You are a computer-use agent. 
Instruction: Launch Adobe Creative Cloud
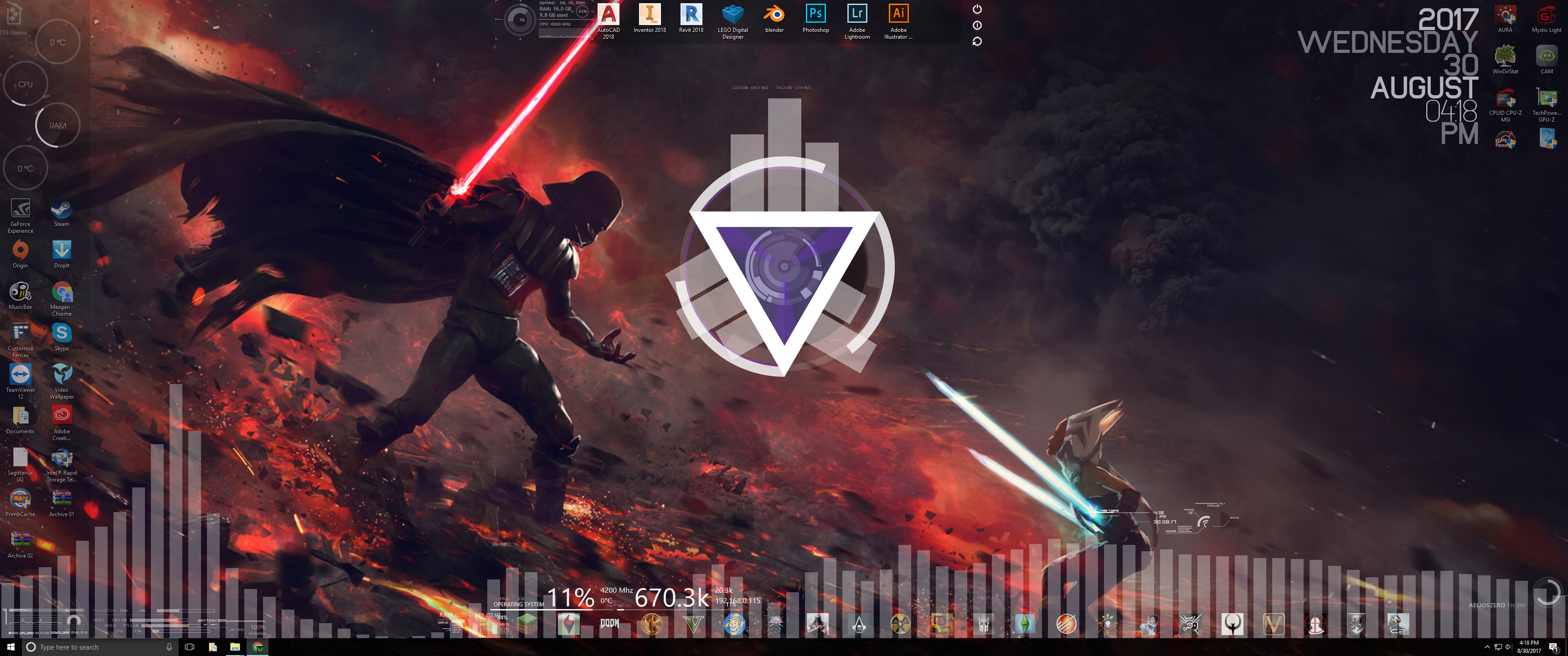(x=62, y=423)
